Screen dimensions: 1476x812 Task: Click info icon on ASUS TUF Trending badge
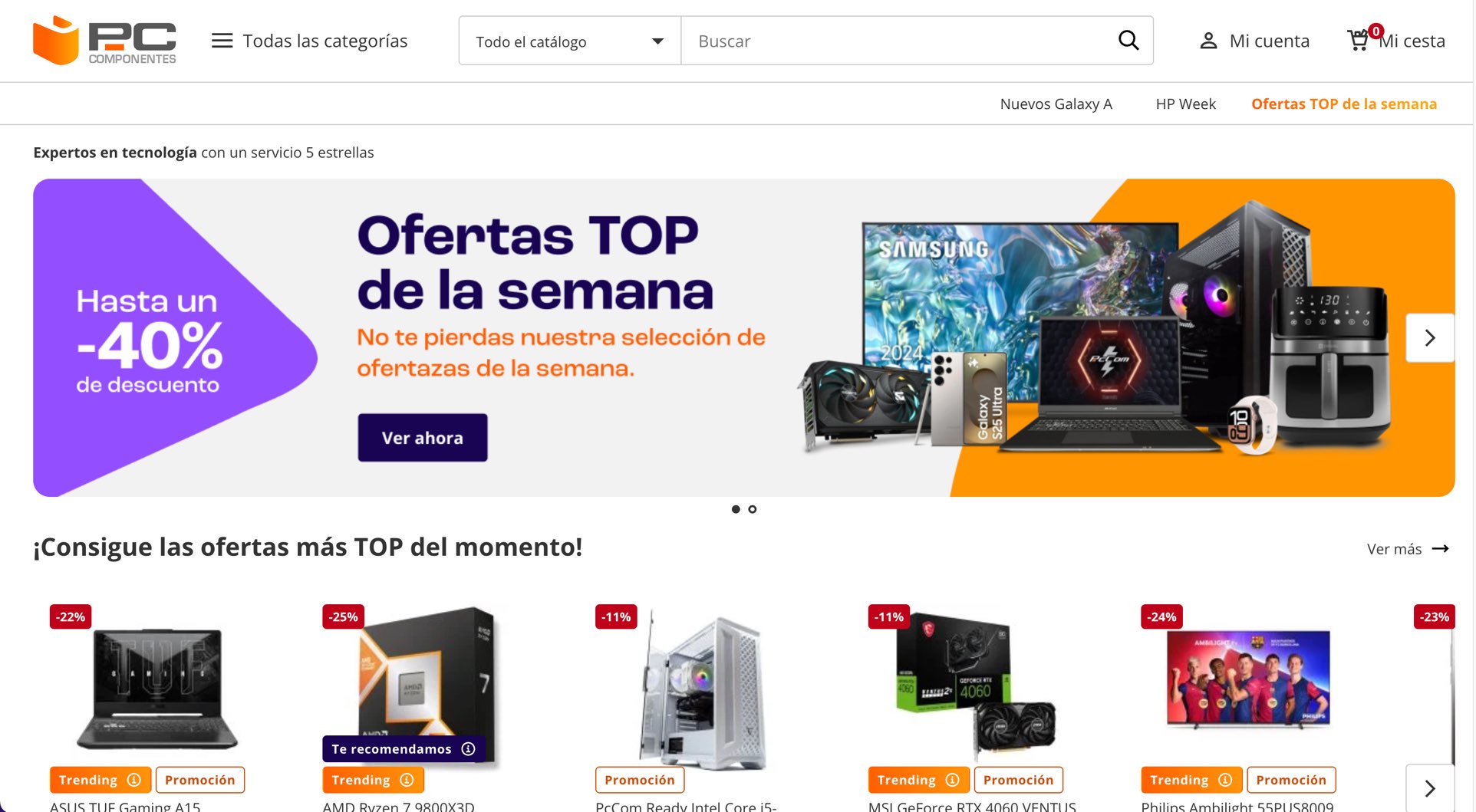(134, 780)
